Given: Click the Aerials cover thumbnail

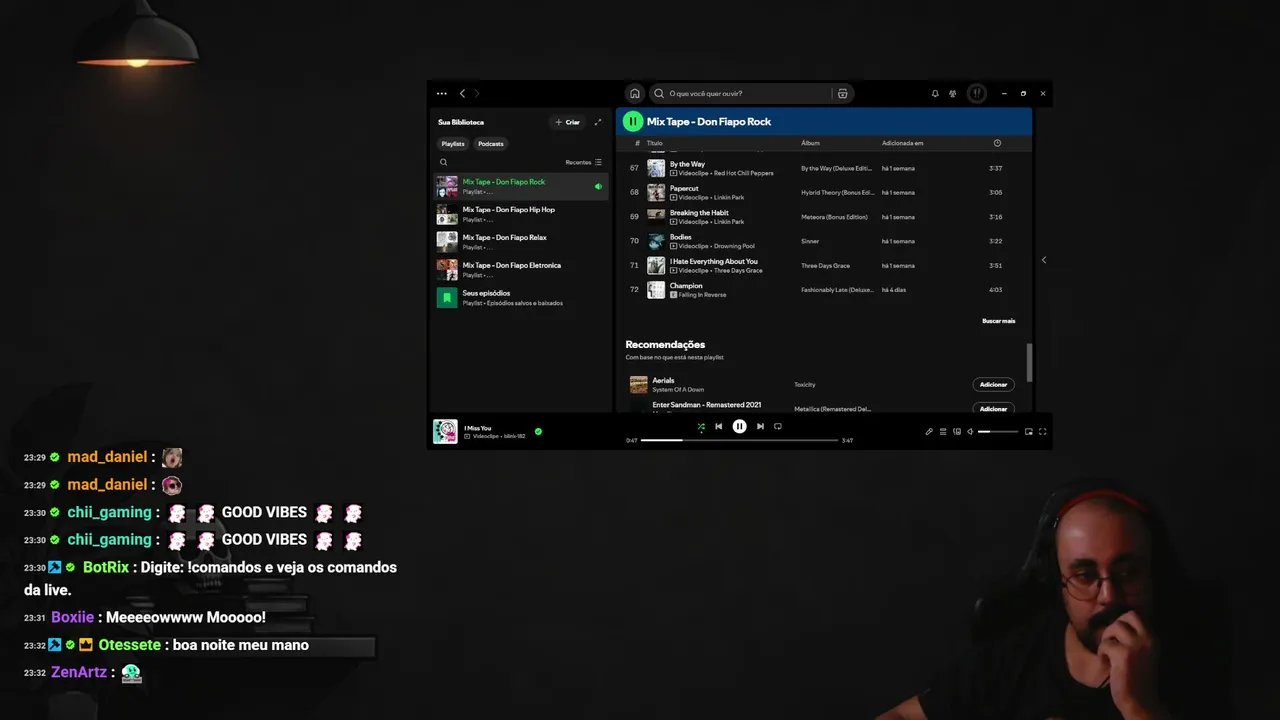Looking at the screenshot, I should pyautogui.click(x=638, y=384).
